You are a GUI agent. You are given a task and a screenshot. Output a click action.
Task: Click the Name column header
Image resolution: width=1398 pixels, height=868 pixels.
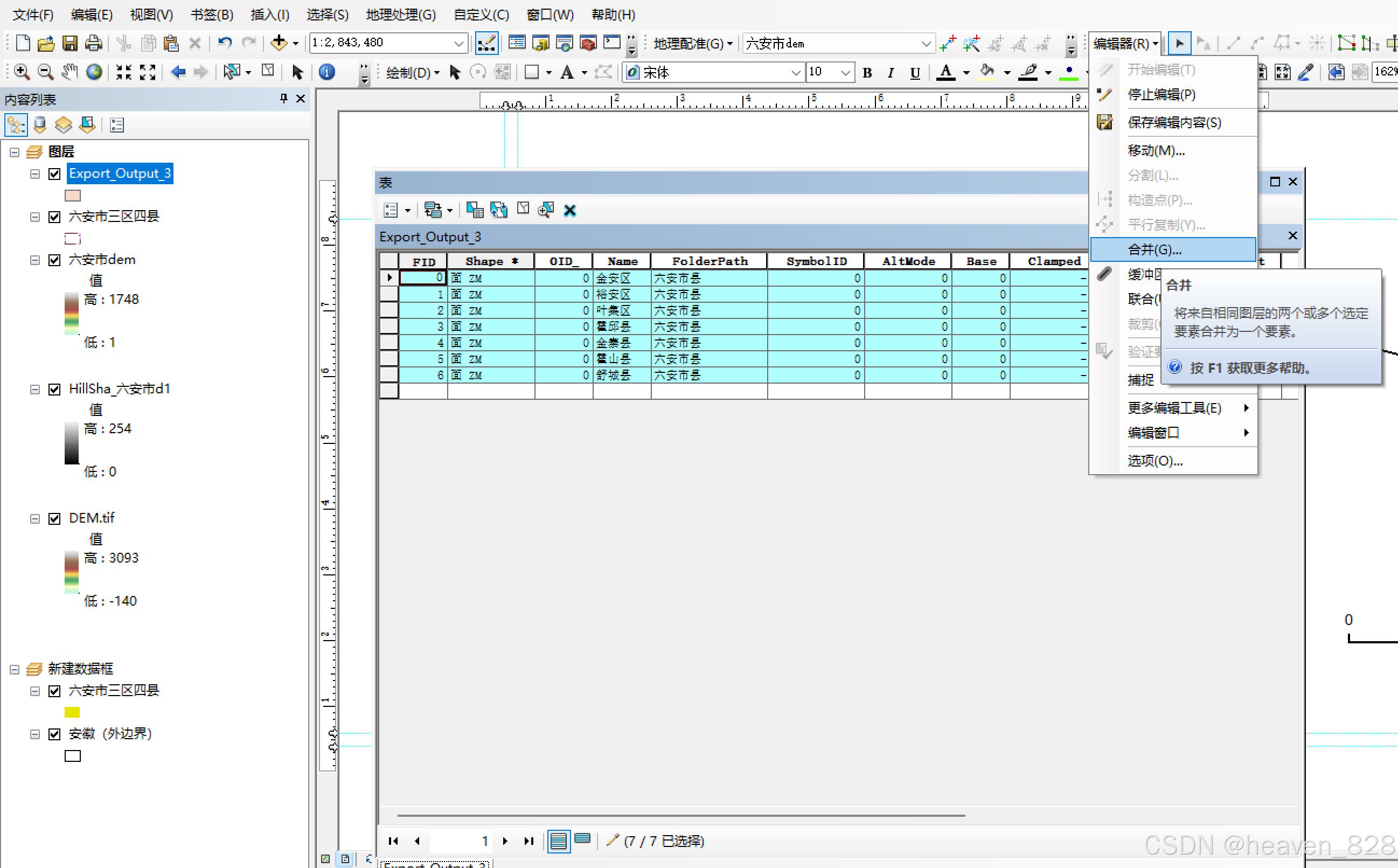pos(622,261)
